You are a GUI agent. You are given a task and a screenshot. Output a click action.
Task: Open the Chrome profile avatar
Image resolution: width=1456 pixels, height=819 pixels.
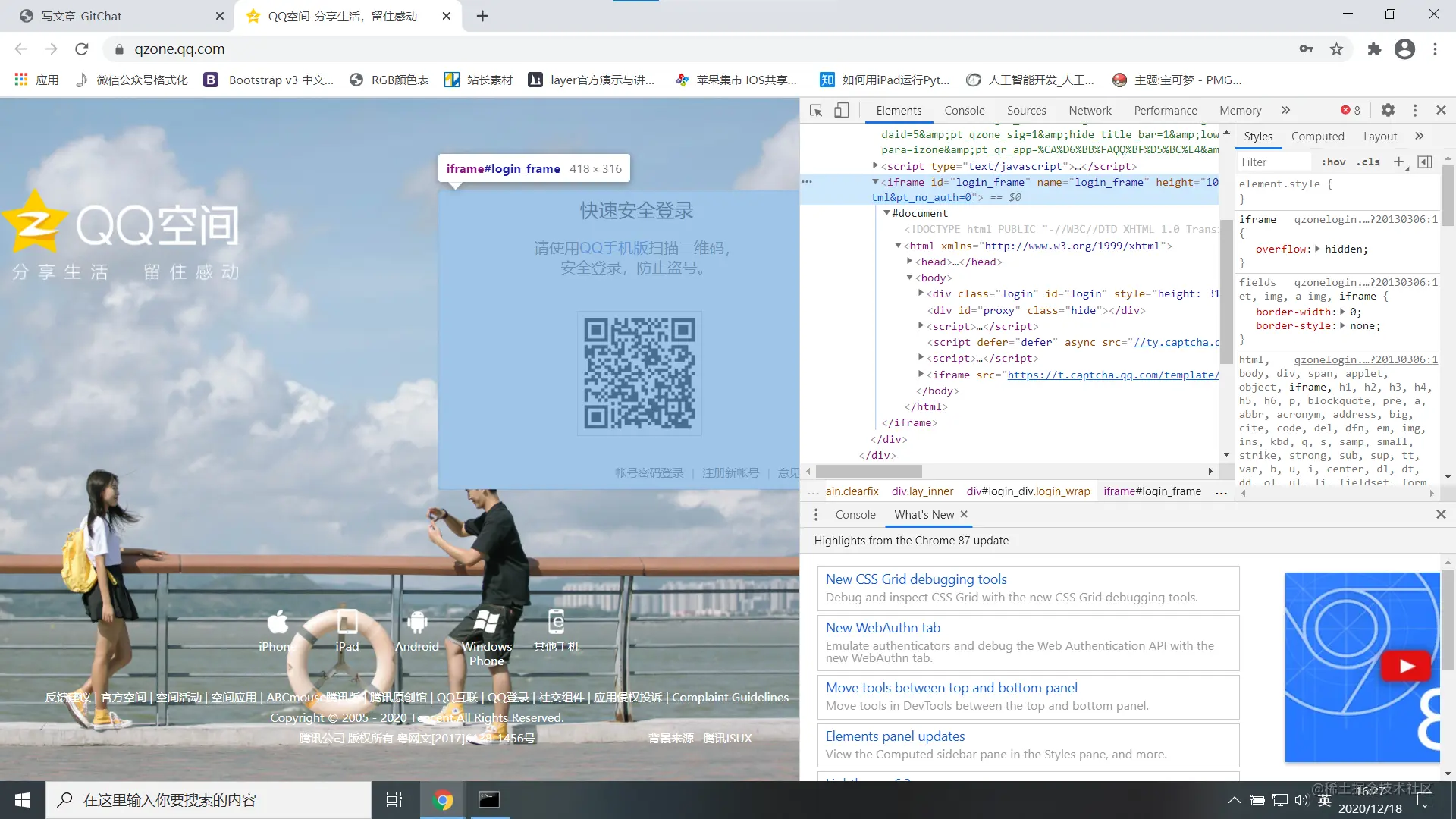[1404, 49]
